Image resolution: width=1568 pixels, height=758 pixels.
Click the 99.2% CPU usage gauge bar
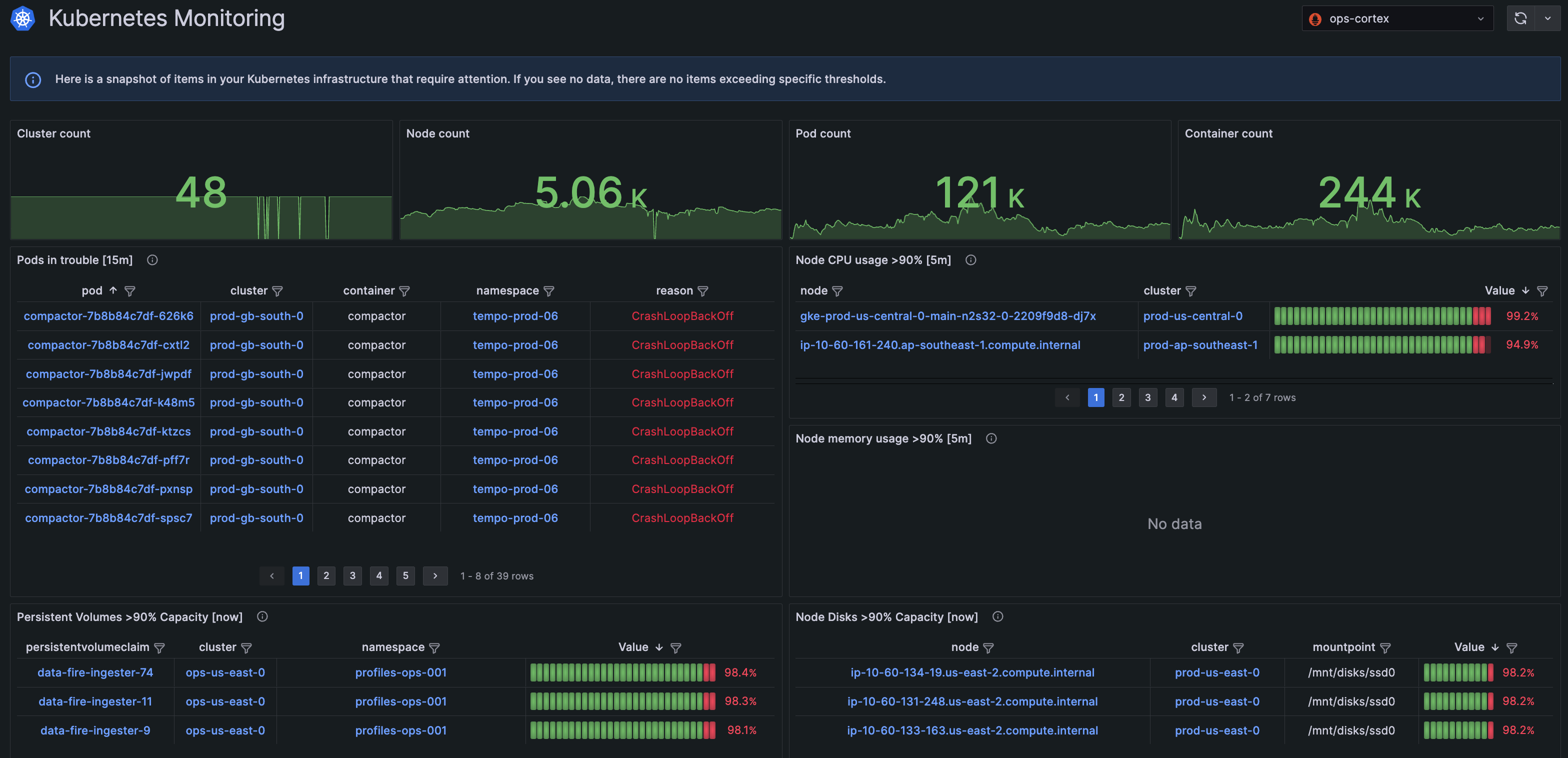pos(1381,316)
